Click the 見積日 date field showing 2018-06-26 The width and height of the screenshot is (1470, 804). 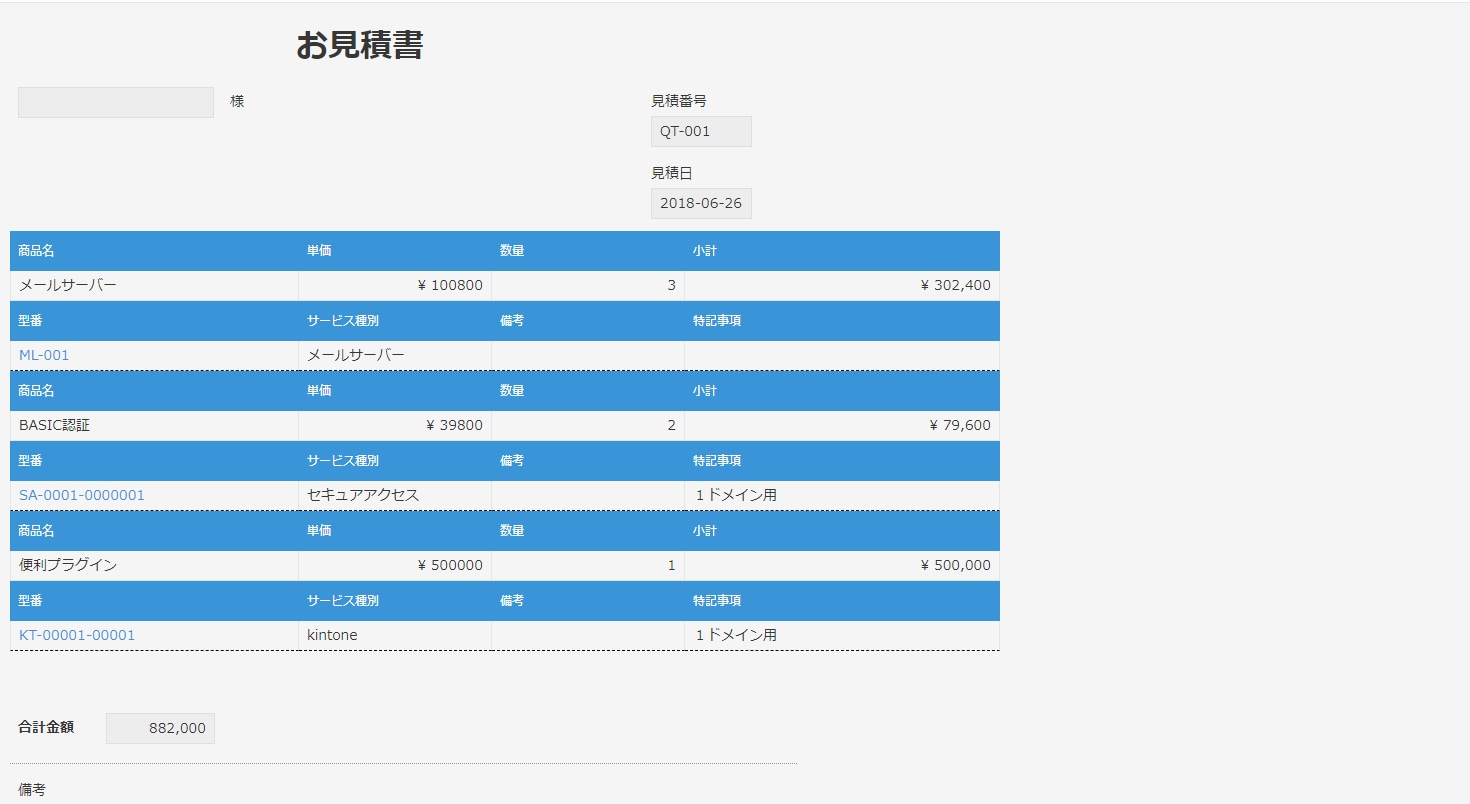(700, 203)
